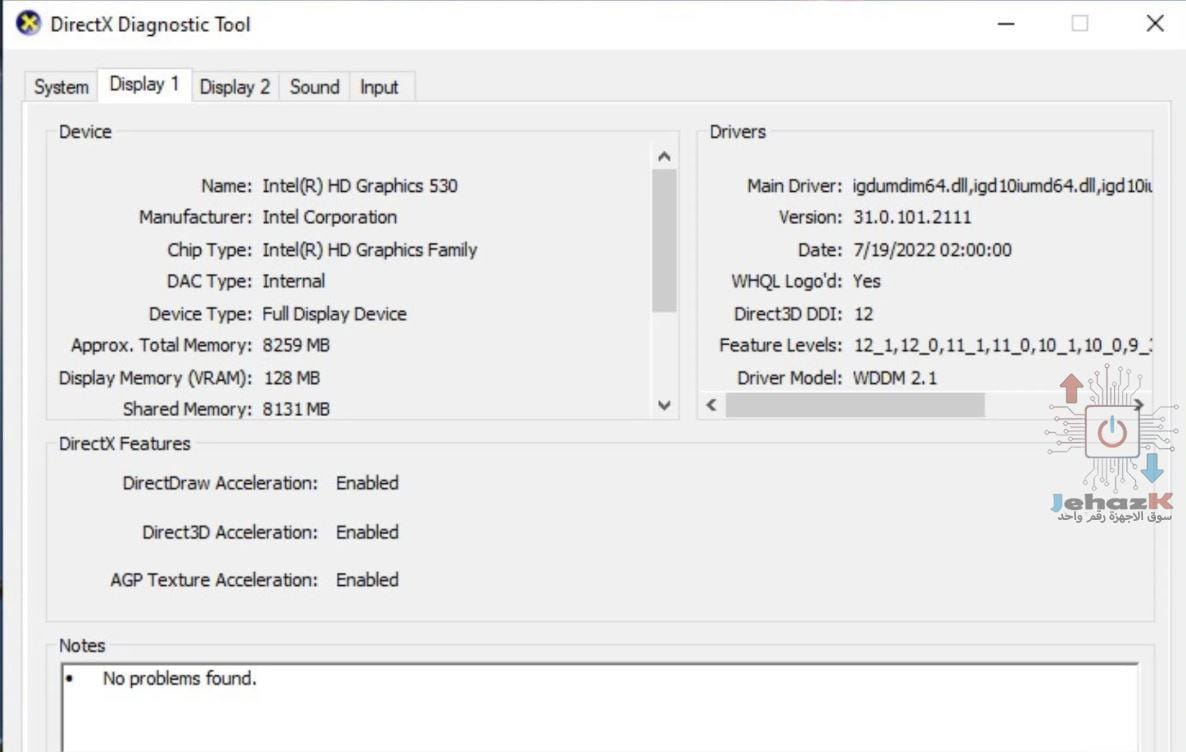Image resolution: width=1186 pixels, height=752 pixels.
Task: Click the DAC Type value 'Internal'
Action: 293,281
